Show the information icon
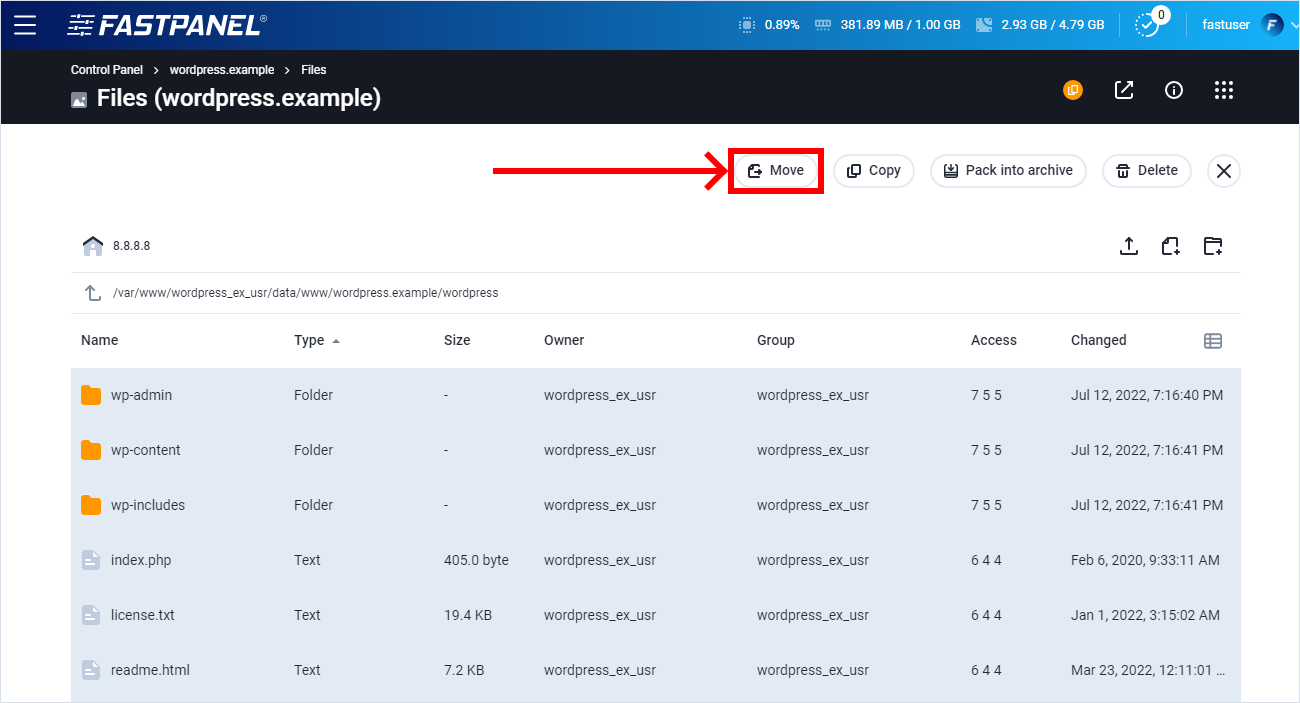 click(x=1174, y=90)
